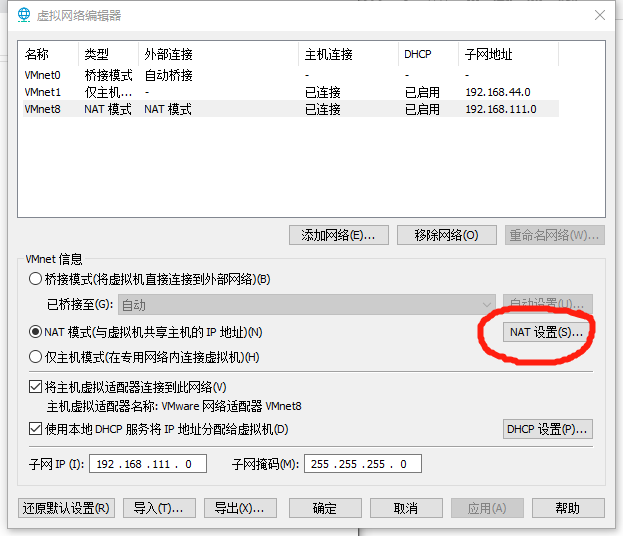This screenshot has height=536, width=623.
Task: Click subnet address 192.168.44.0 cell
Action: 498,92
